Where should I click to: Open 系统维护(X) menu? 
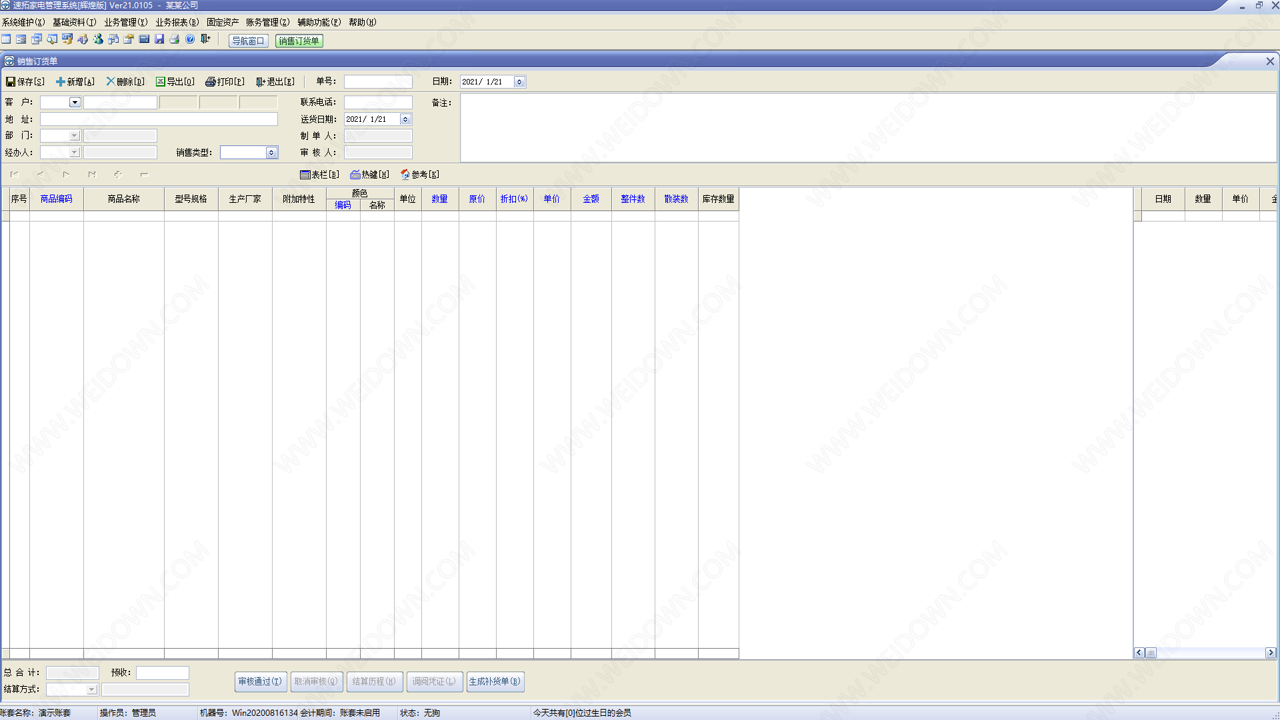23,22
